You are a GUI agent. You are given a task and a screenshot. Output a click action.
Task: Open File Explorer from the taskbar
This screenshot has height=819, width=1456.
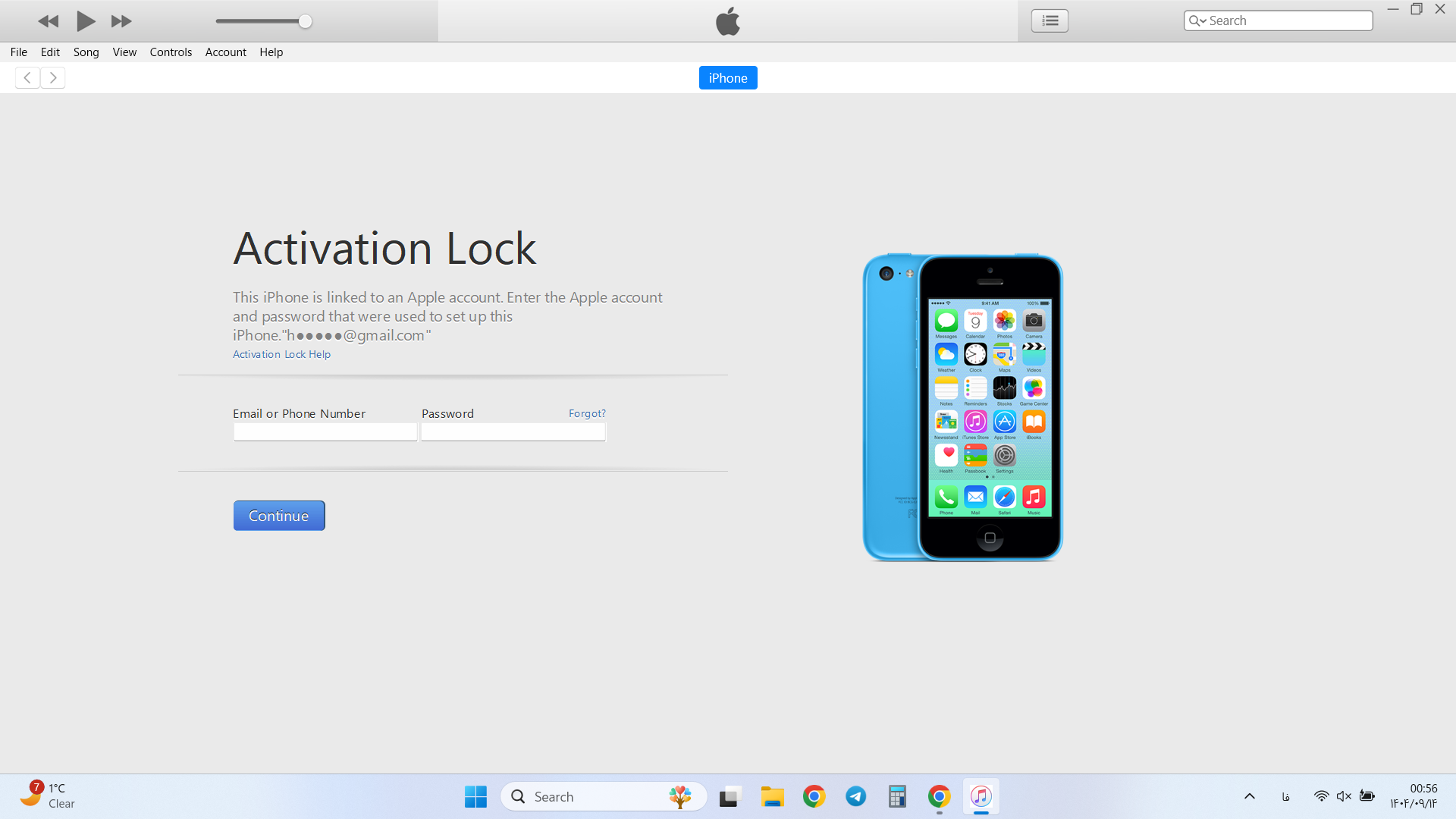tap(772, 796)
